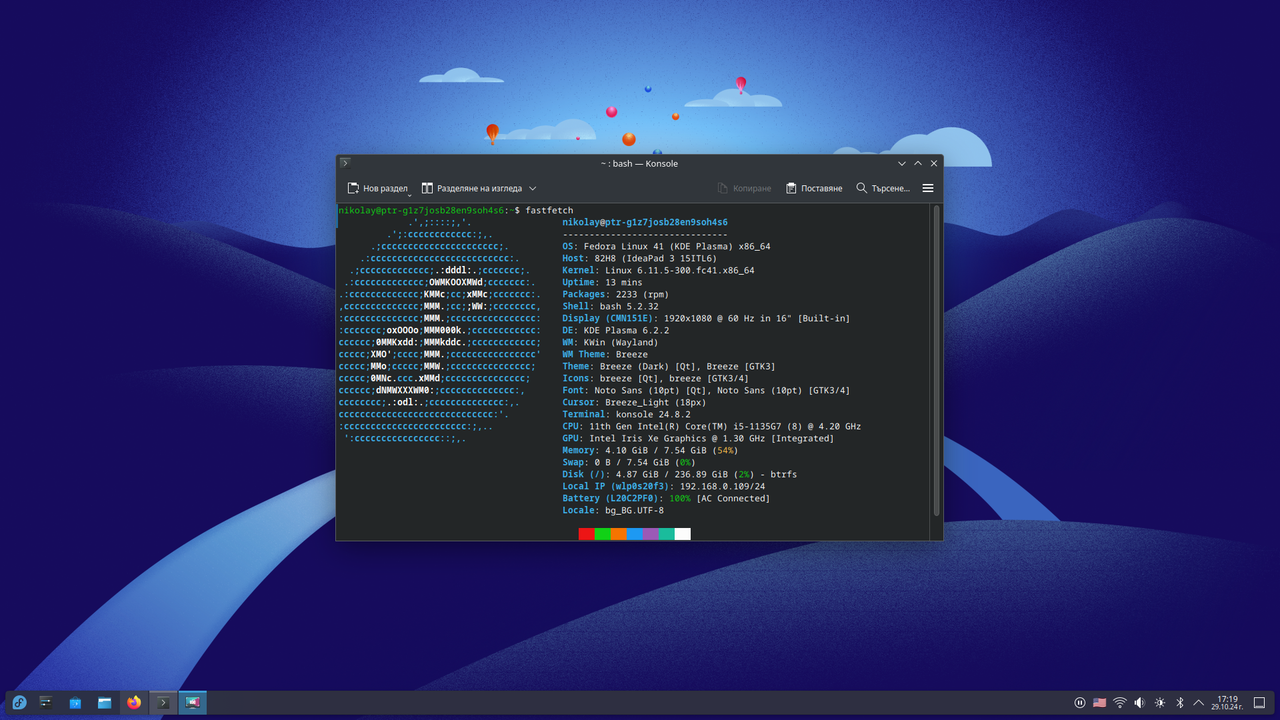Close the Konsole window
1280x720 pixels.
pyautogui.click(x=934, y=163)
